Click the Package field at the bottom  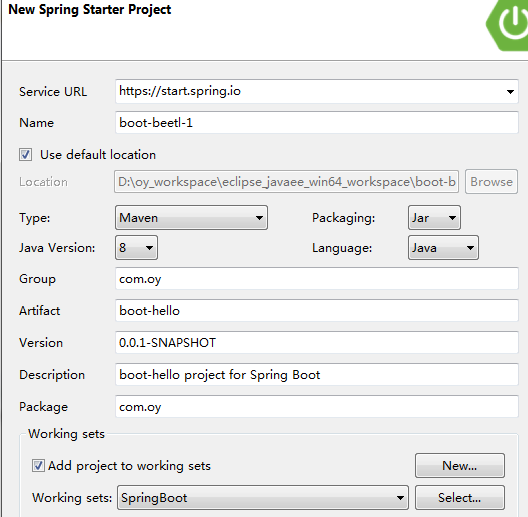coord(317,407)
